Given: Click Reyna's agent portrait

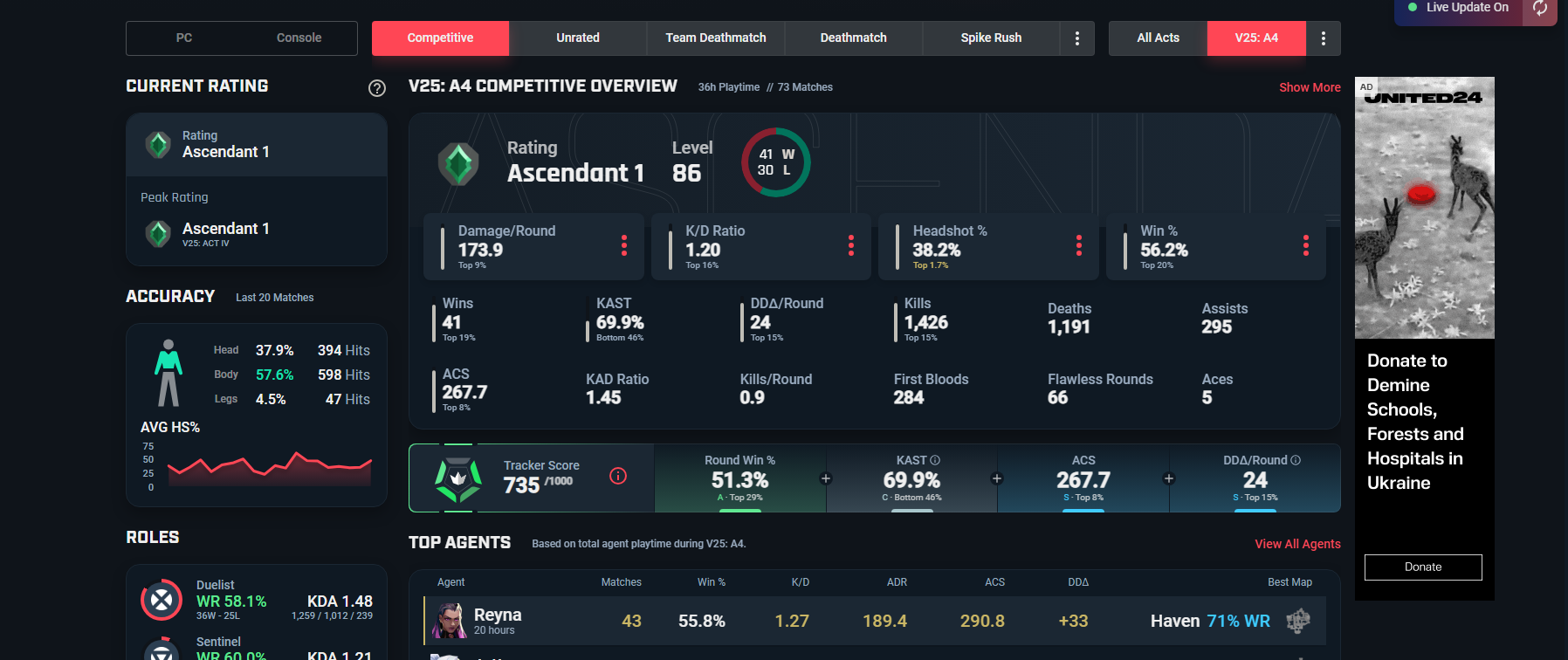Looking at the screenshot, I should [450, 621].
